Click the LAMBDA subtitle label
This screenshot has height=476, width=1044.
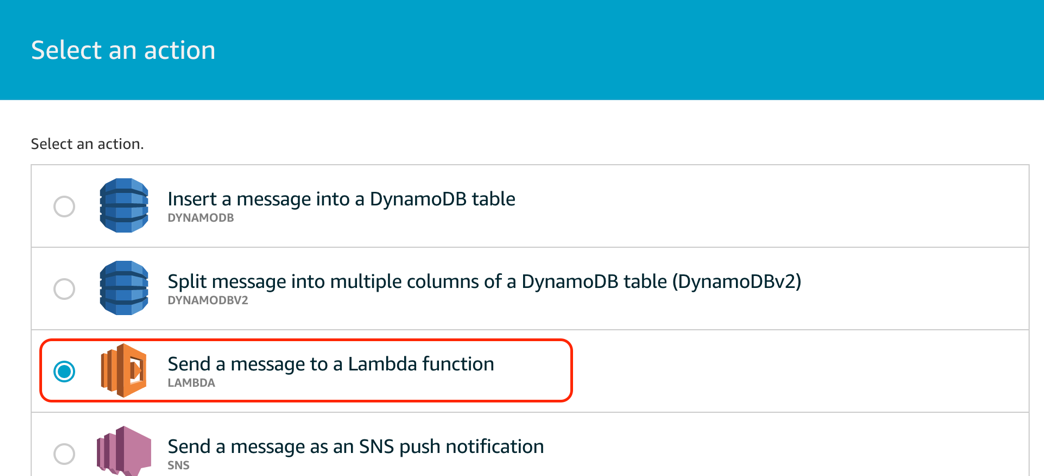pyautogui.click(x=191, y=383)
